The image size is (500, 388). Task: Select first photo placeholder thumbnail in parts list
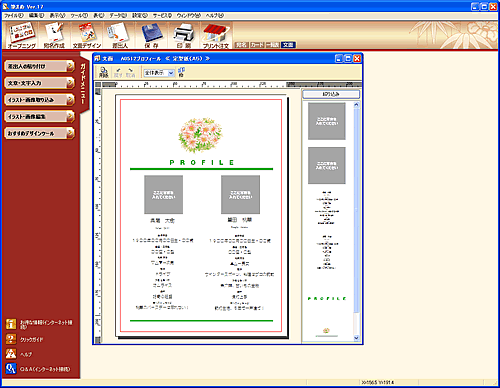tap(327, 121)
